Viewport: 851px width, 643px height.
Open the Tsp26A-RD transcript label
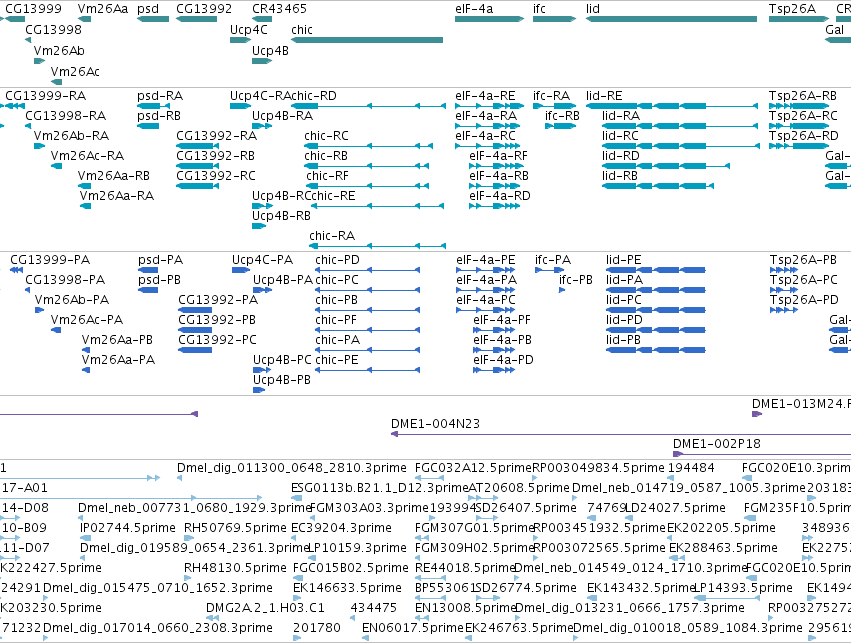[804, 136]
